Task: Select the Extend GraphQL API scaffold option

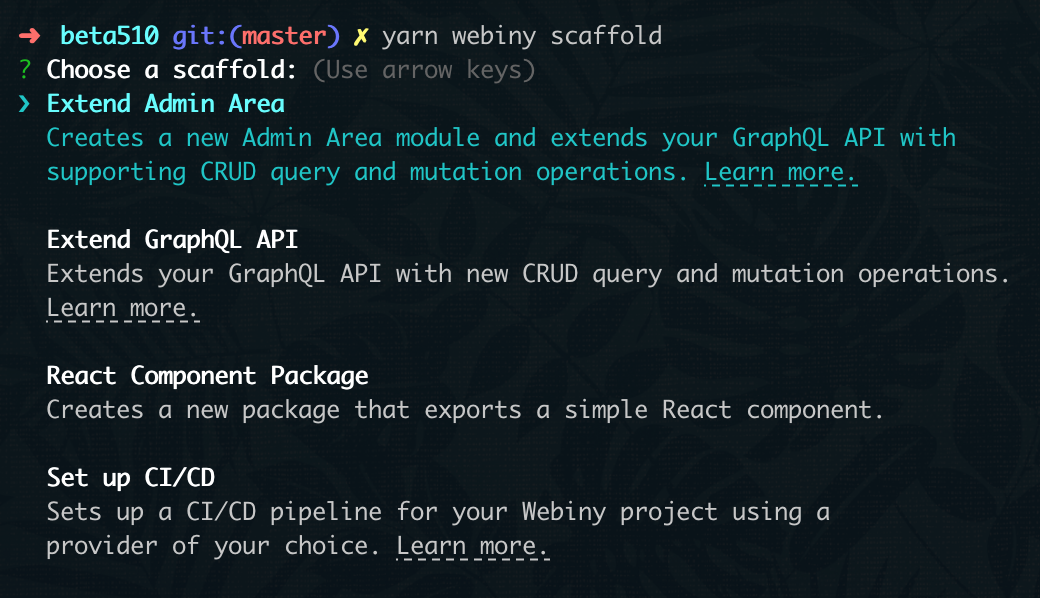Action: pos(172,240)
